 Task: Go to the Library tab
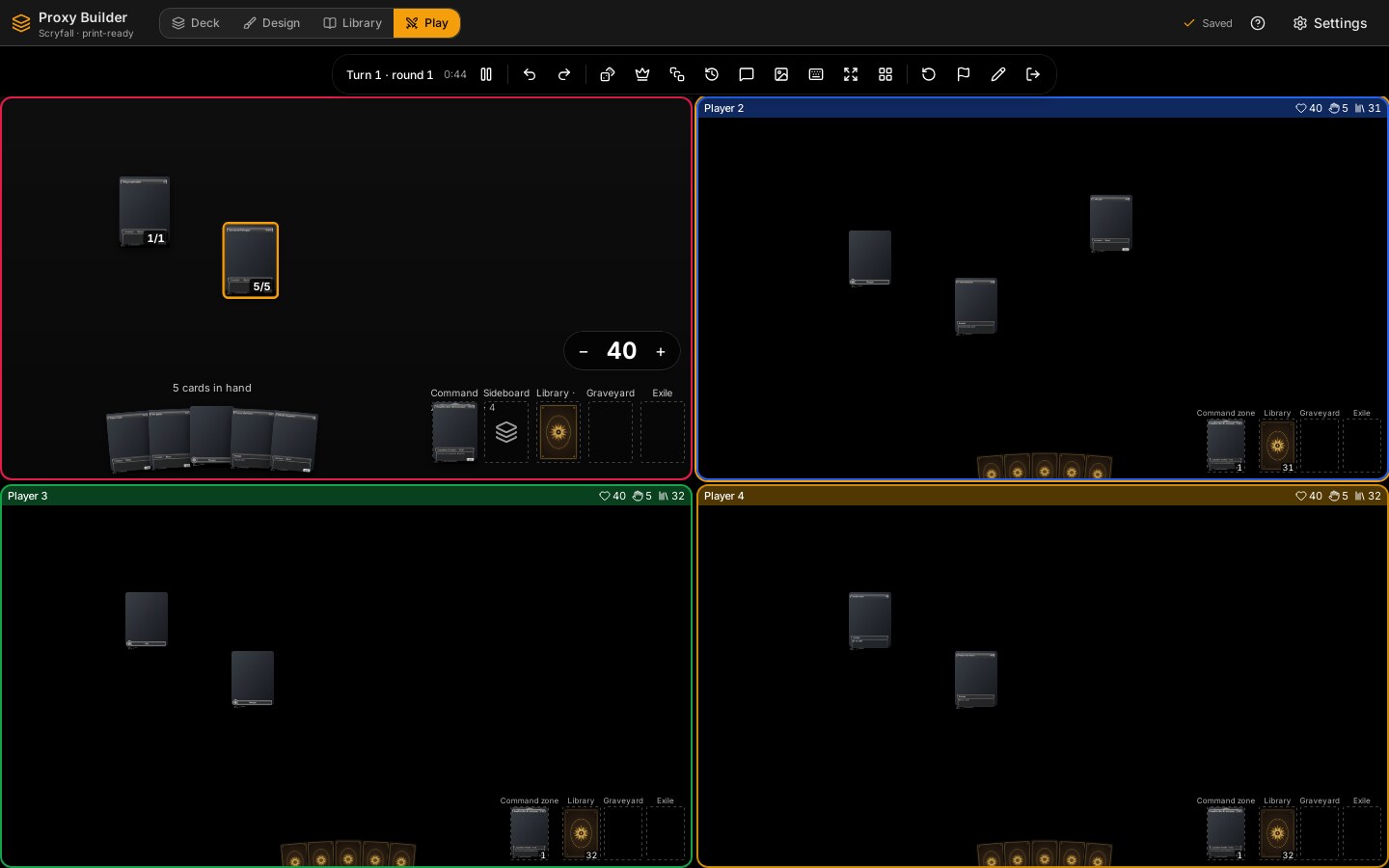click(352, 23)
